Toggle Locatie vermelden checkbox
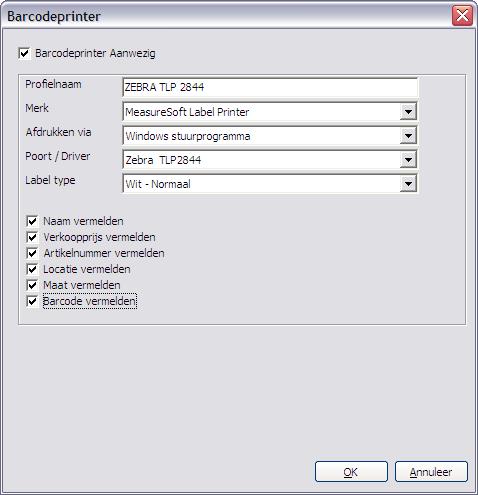This screenshot has height=495, width=478. point(32,269)
